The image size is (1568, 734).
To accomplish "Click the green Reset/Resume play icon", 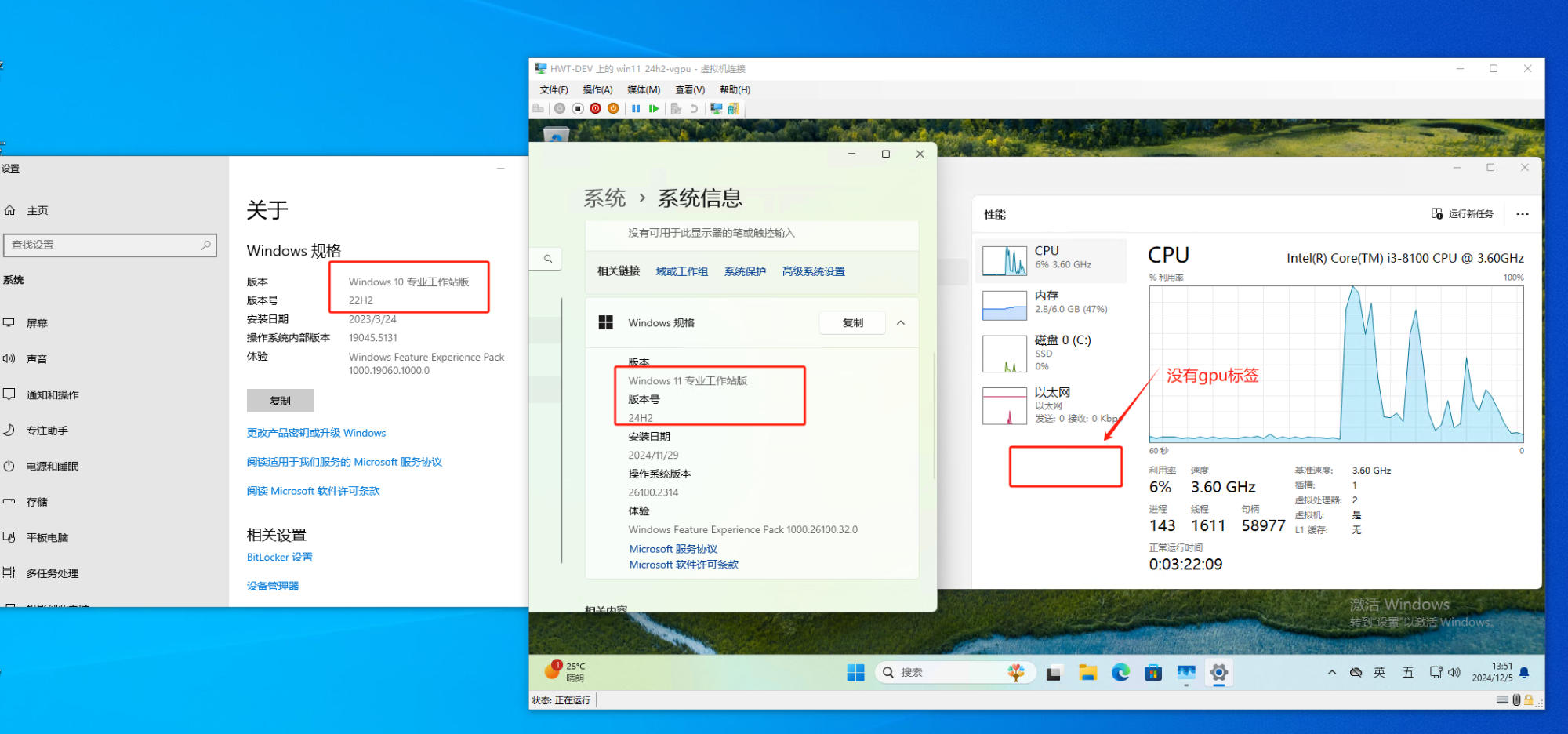I will (x=654, y=108).
